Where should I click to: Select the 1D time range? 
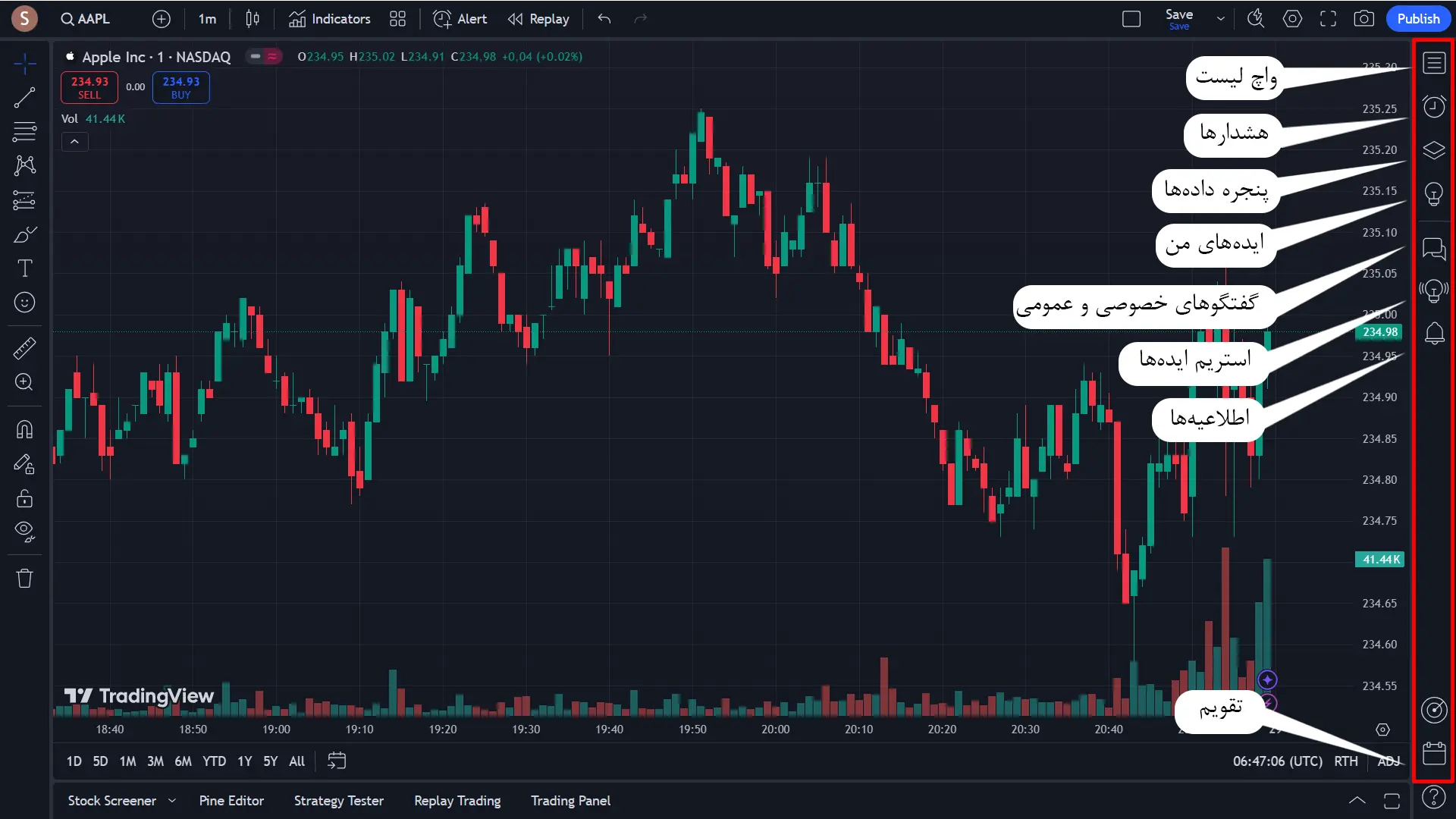pyautogui.click(x=74, y=761)
